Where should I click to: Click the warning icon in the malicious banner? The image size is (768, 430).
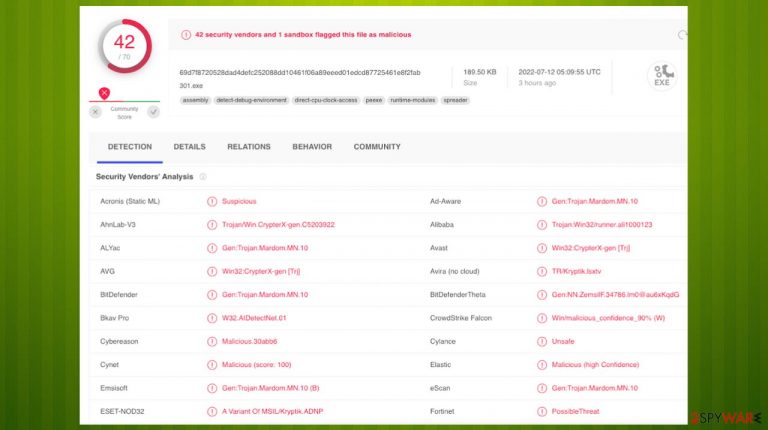tap(186, 35)
